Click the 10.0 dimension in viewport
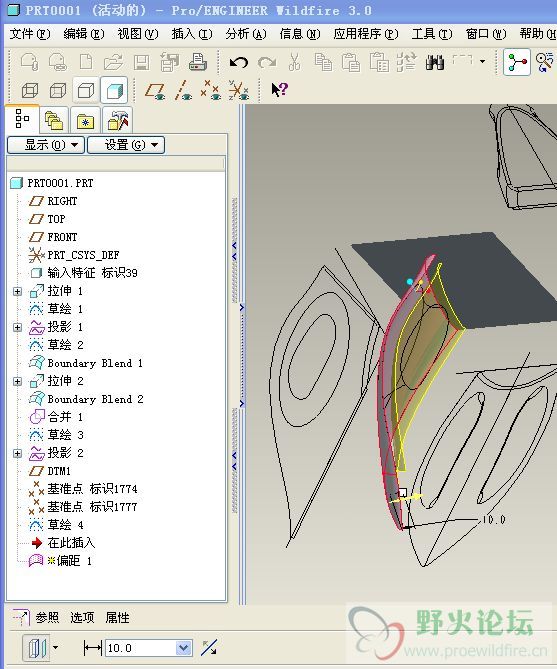Viewport: 557px width, 669px height. [494, 520]
